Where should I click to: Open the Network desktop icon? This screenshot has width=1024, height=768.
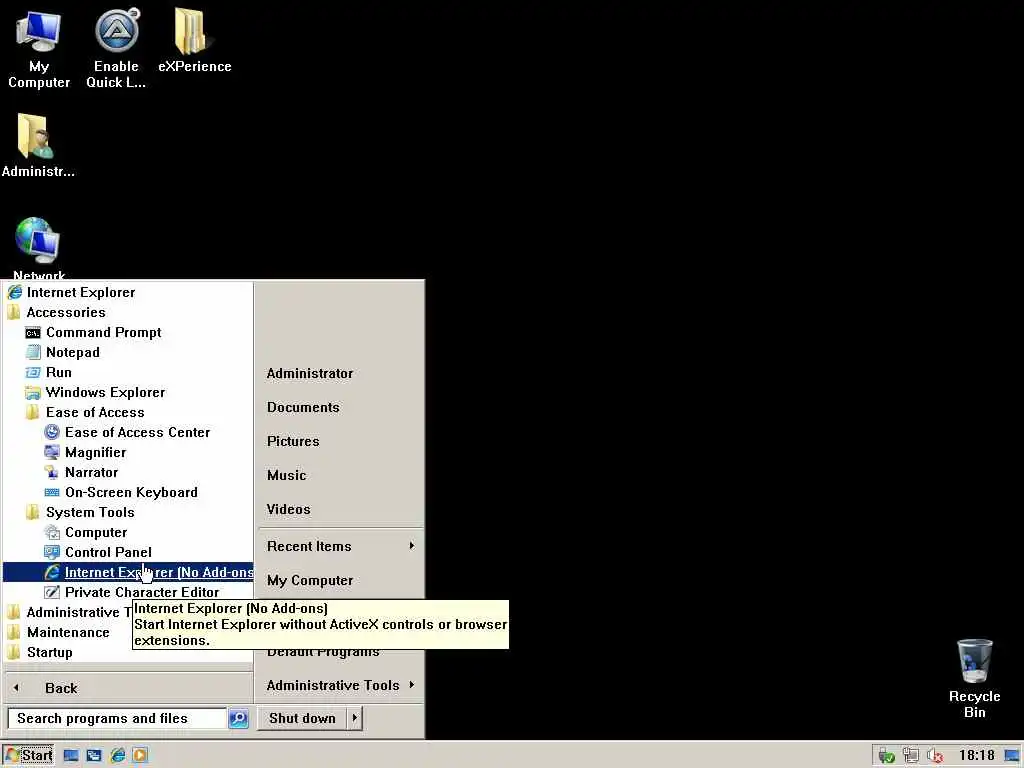tap(39, 248)
